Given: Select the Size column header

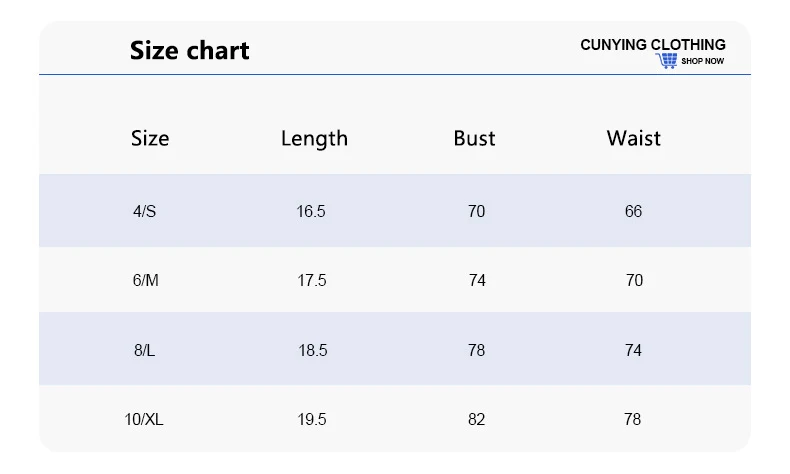Looking at the screenshot, I should 150,138.
